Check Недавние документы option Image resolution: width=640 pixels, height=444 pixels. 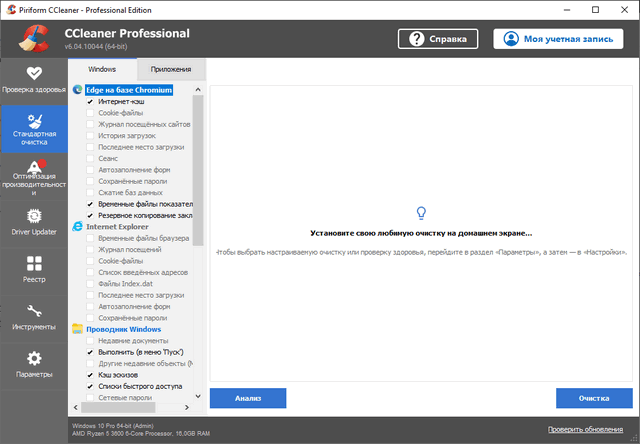pos(90,341)
